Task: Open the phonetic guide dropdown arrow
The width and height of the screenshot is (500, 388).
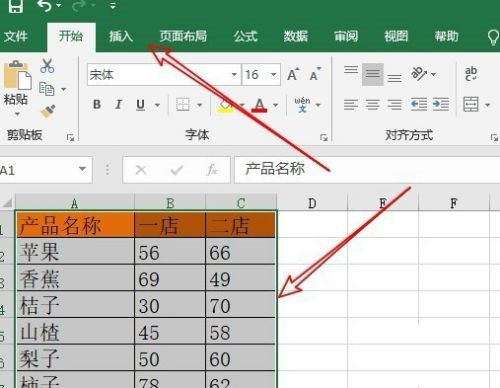Action: click(x=318, y=105)
